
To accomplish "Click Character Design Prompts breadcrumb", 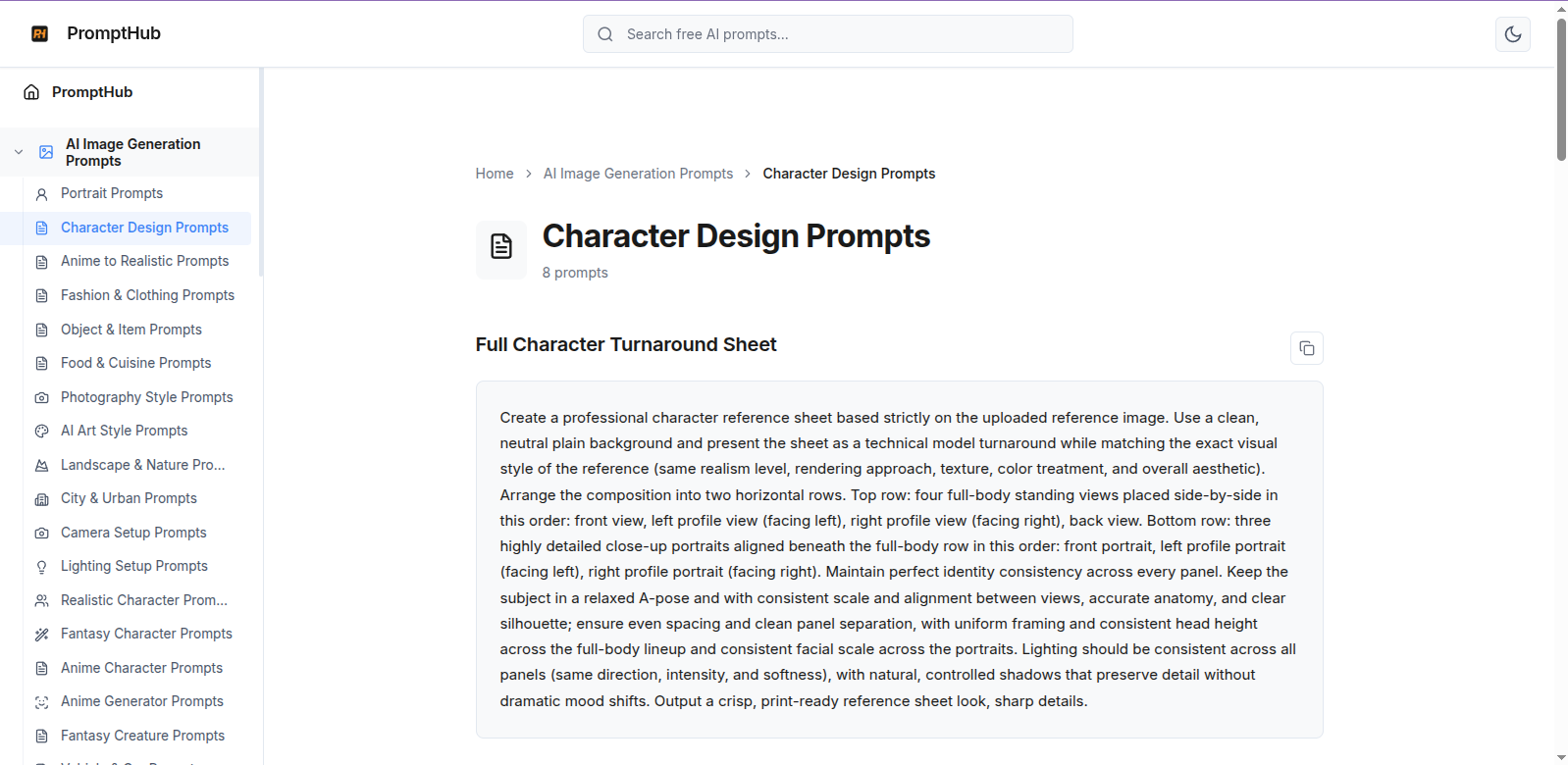I will point(849,174).
